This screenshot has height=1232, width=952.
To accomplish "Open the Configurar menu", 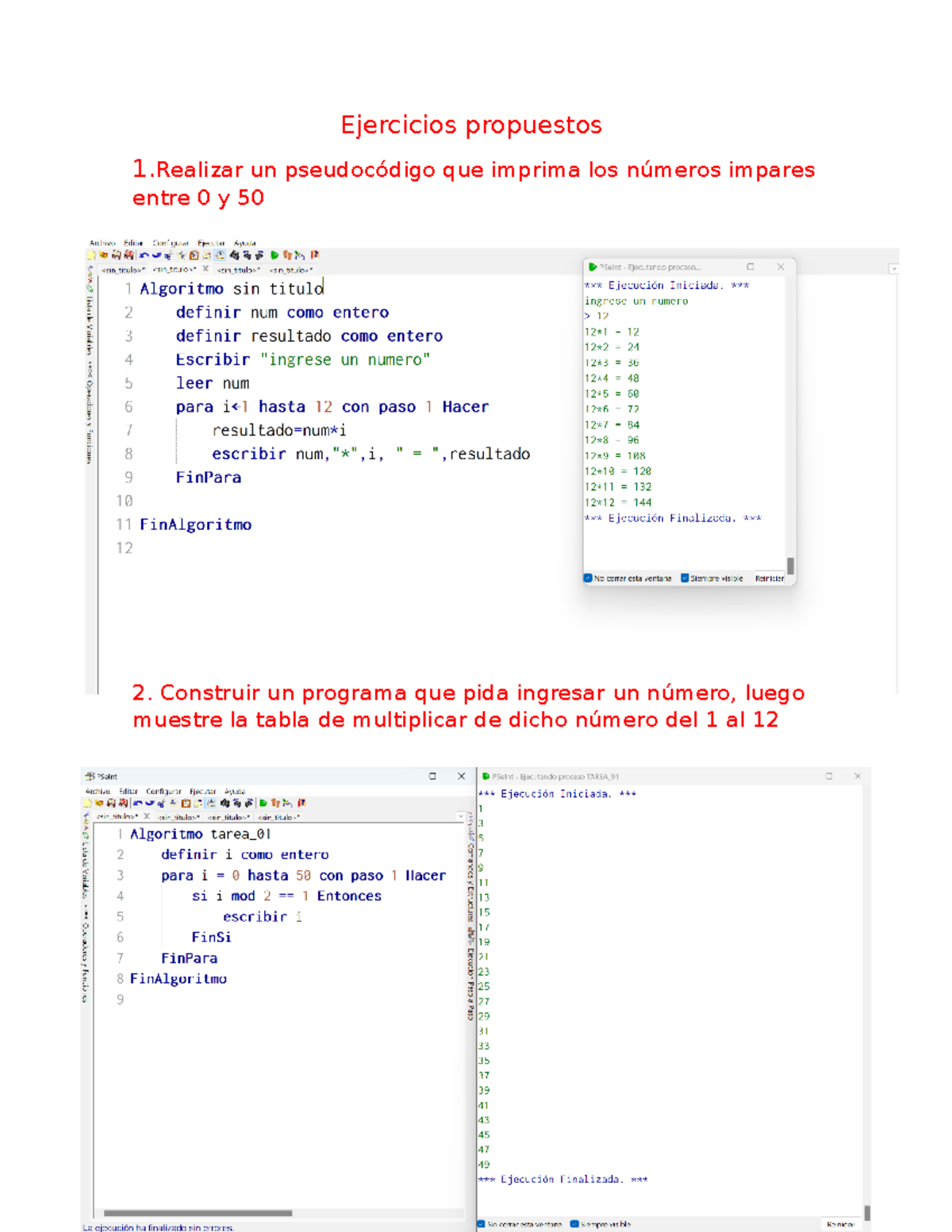I will (x=171, y=243).
